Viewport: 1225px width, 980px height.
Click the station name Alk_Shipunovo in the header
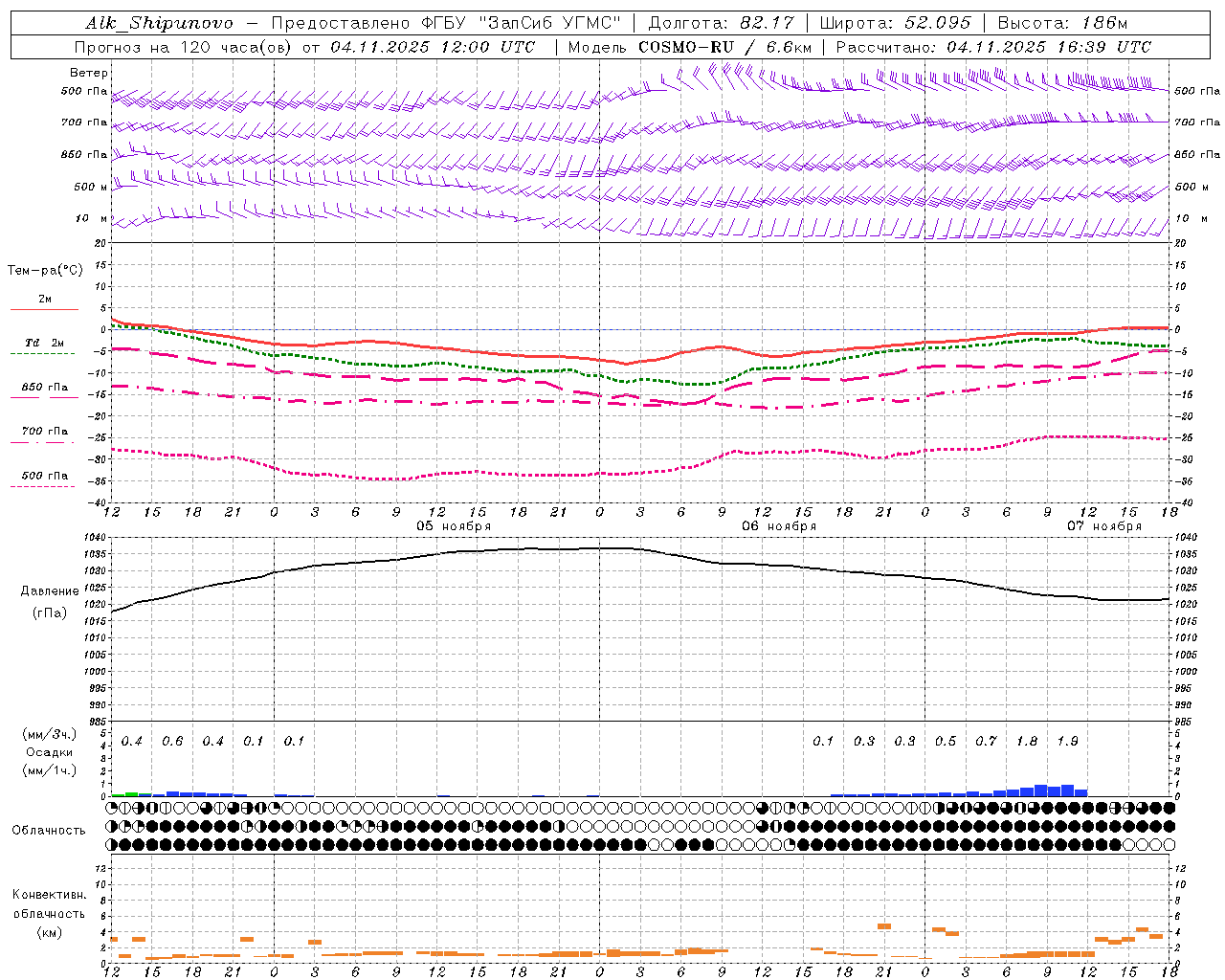159,23
